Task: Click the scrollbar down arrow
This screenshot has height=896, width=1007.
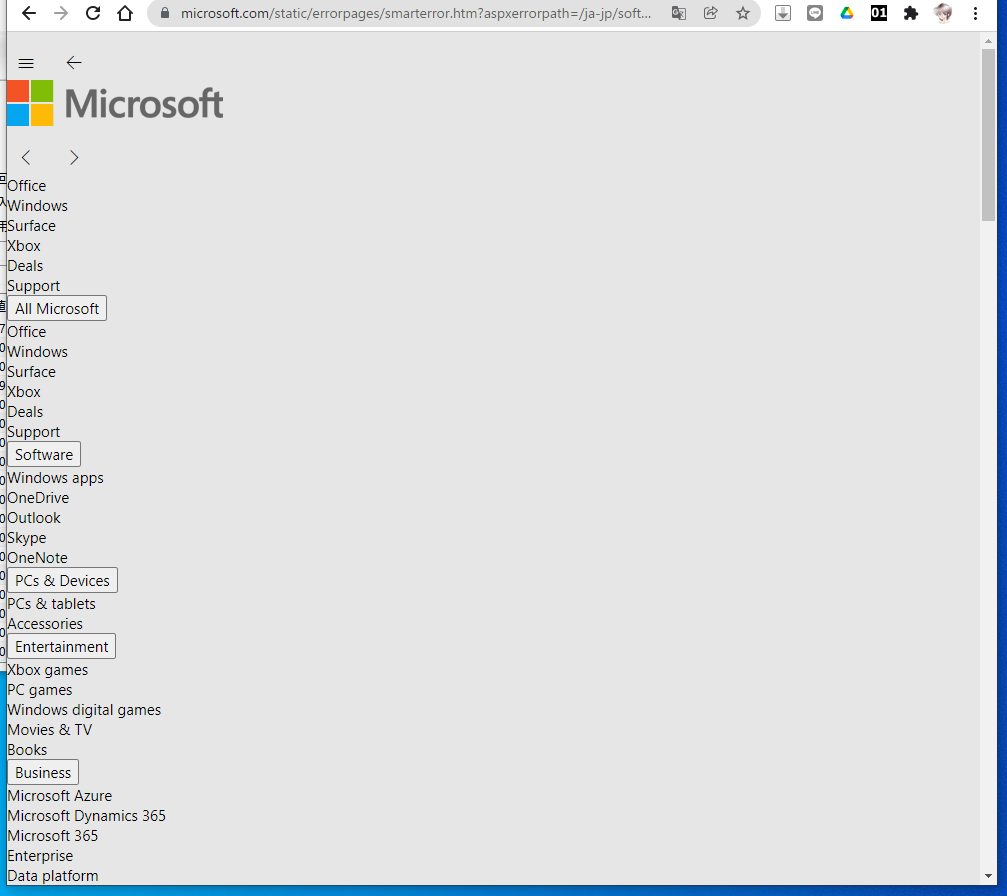Action: tap(988, 876)
